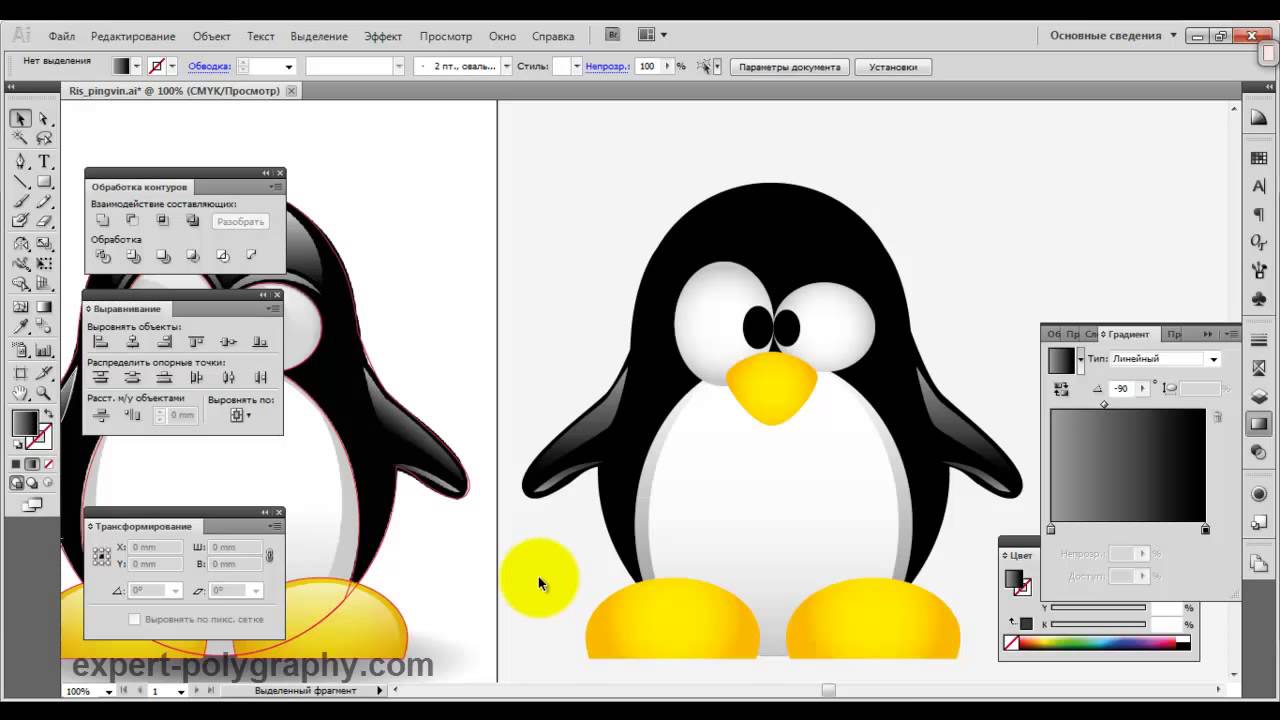1280x720 pixels.
Task: Select the Pen tool
Action: click(20, 161)
